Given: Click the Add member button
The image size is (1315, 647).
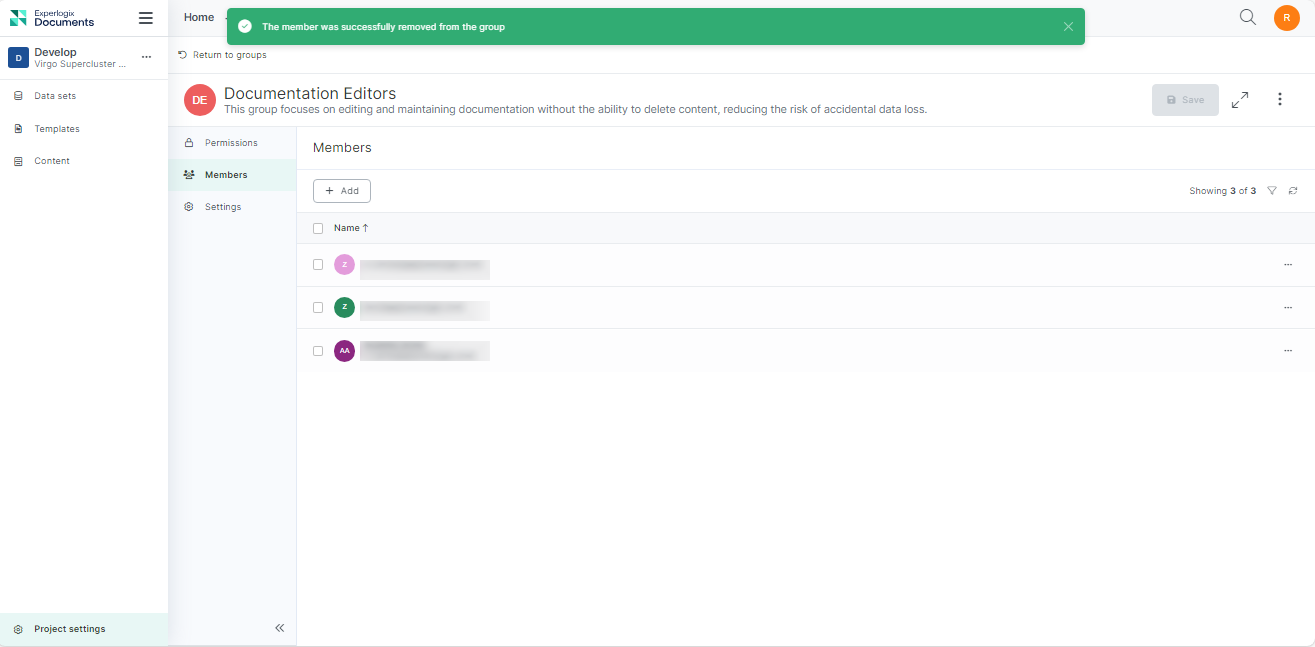Looking at the screenshot, I should coord(342,191).
